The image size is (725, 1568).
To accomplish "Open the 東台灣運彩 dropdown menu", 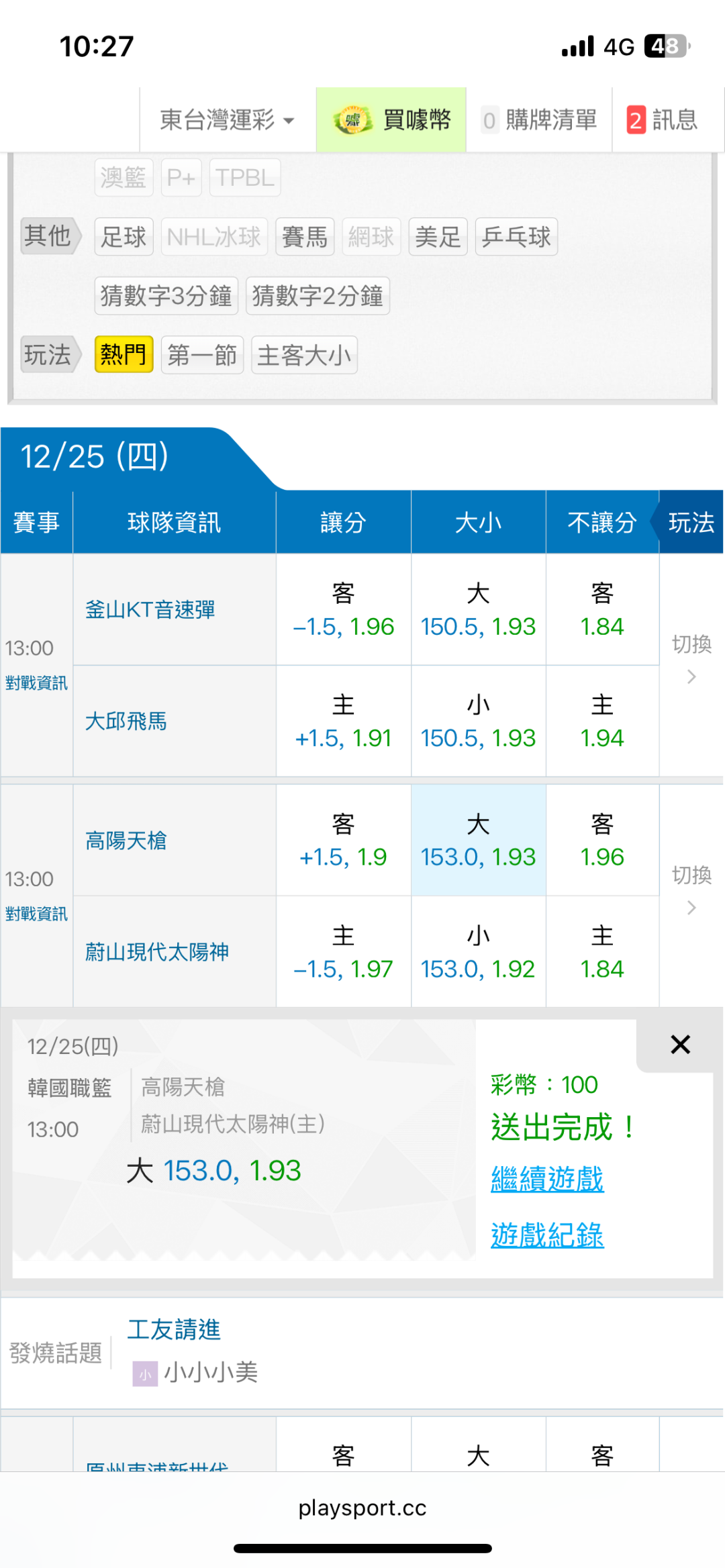I will pyautogui.click(x=227, y=121).
